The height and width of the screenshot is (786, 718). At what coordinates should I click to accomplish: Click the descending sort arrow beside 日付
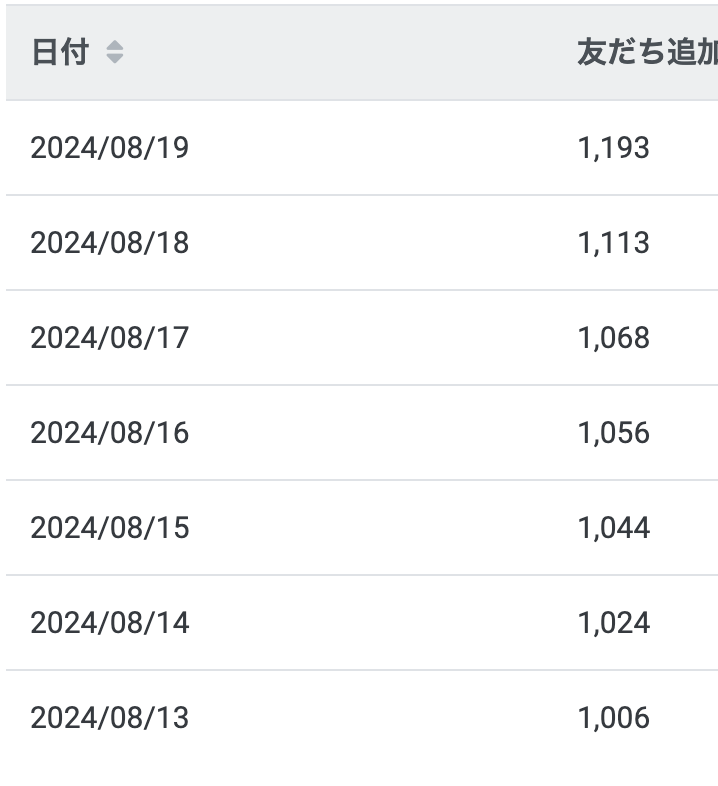click(115, 59)
